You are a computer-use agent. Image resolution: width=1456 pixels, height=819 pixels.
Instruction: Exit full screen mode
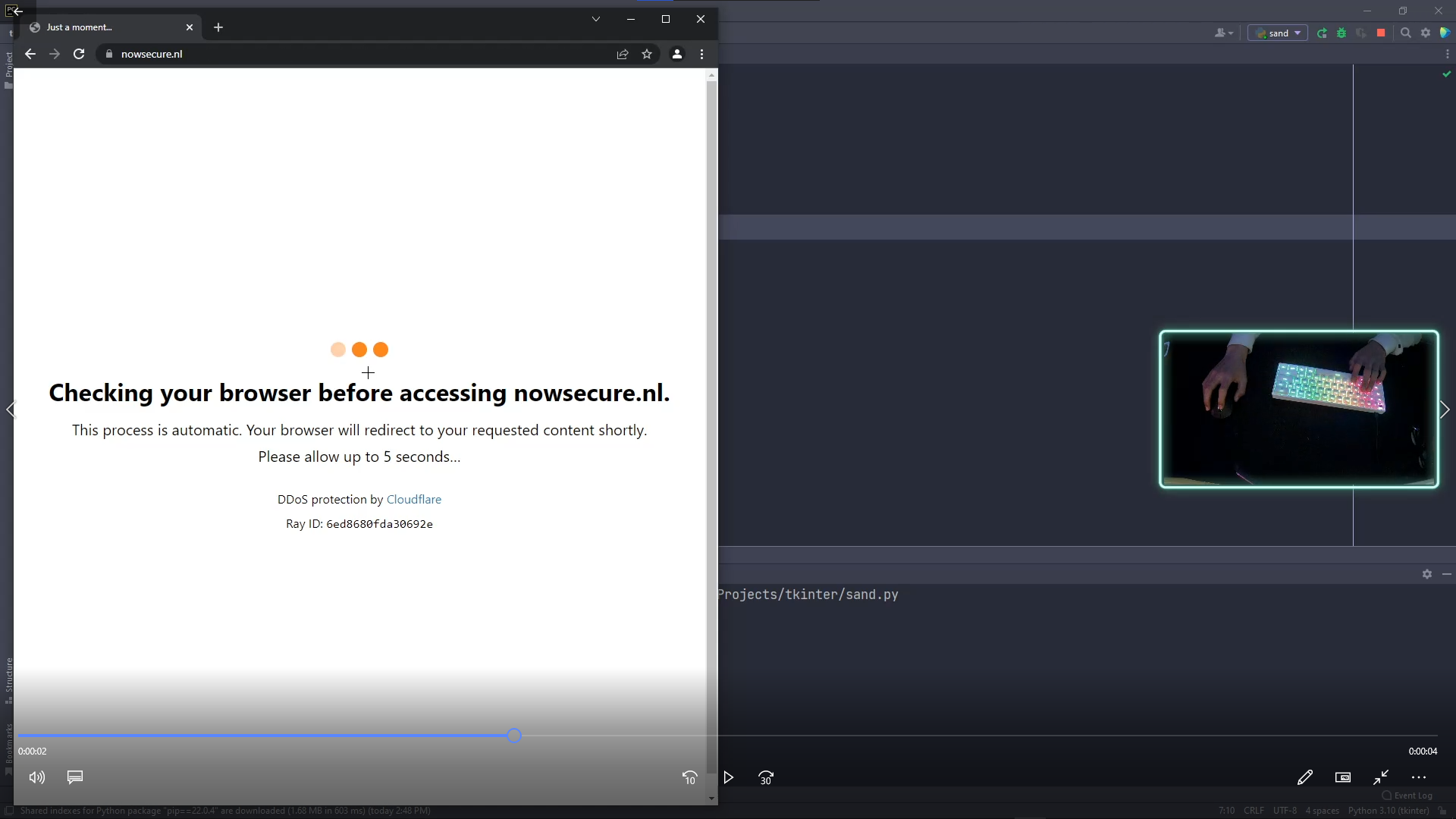1381,777
